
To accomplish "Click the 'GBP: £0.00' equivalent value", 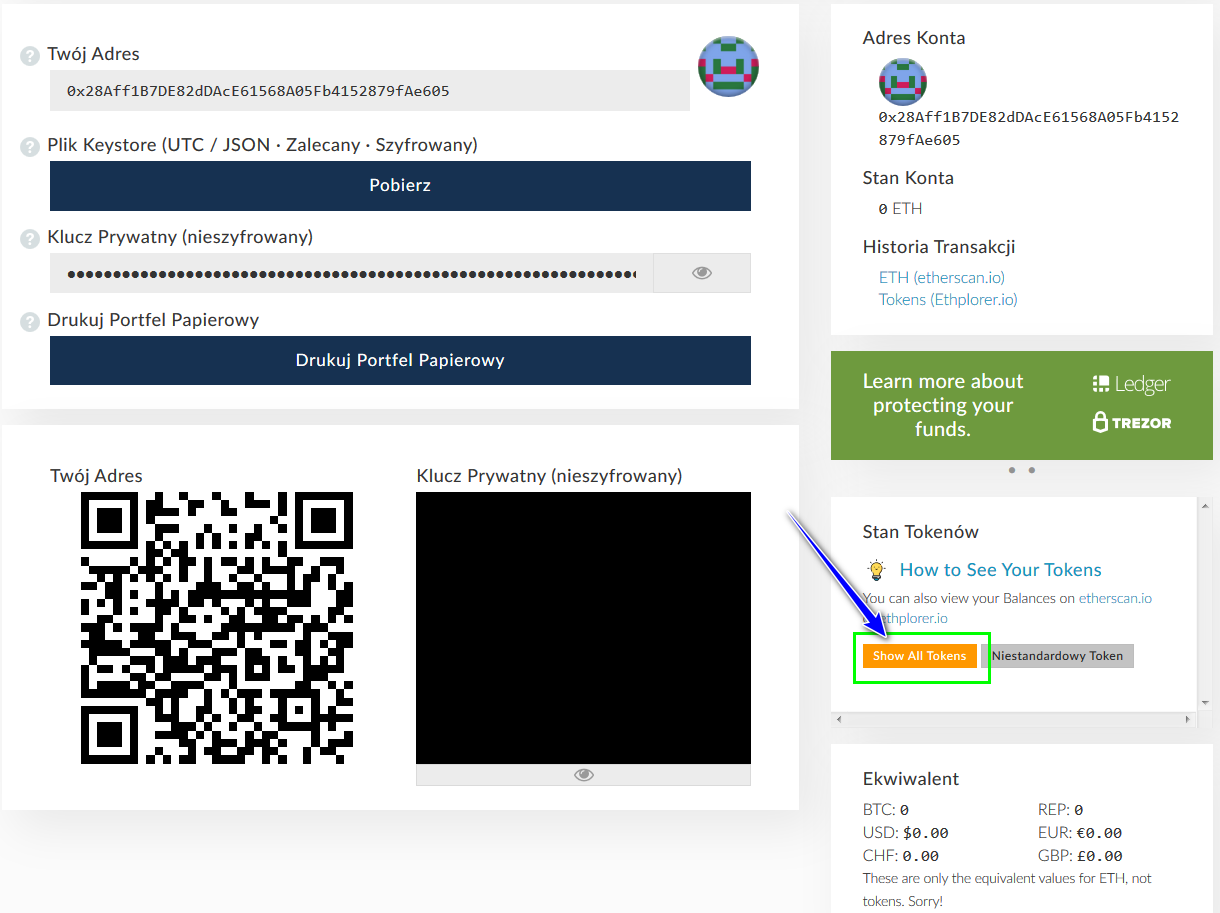I will (1080, 855).
